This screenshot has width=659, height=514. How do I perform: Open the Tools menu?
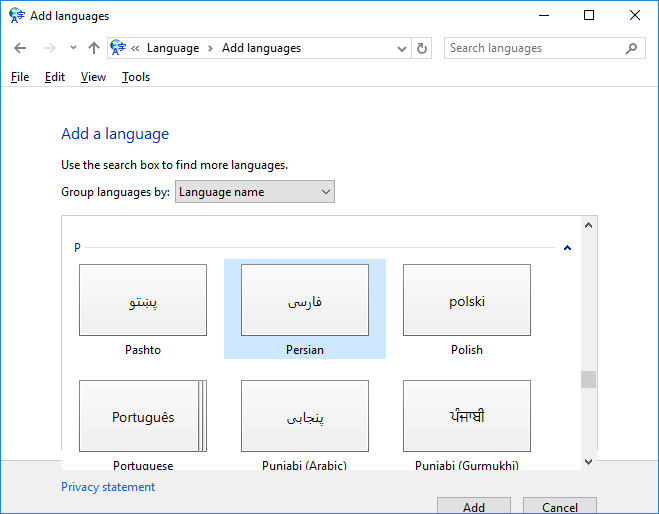click(x=136, y=77)
